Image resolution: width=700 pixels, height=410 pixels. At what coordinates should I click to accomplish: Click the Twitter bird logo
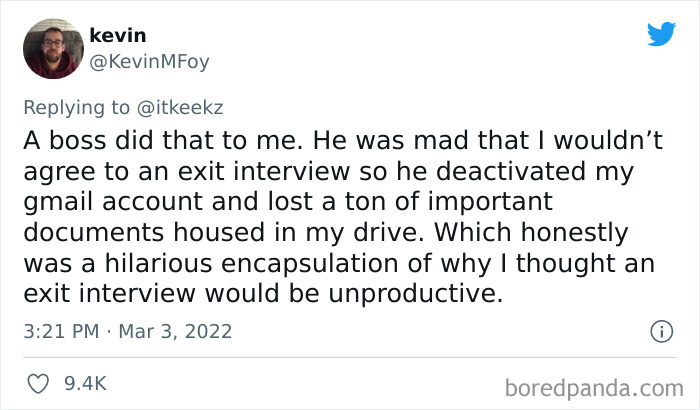tap(661, 34)
